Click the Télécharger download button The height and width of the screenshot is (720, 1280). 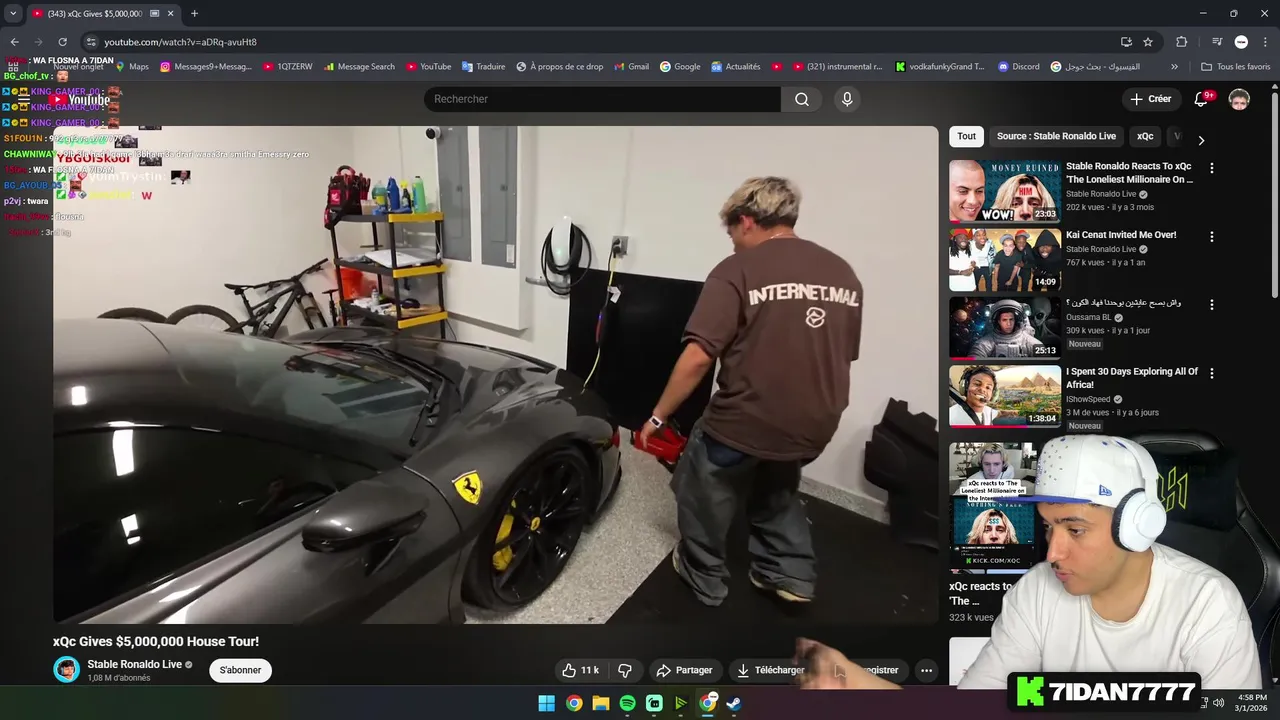[770, 670]
